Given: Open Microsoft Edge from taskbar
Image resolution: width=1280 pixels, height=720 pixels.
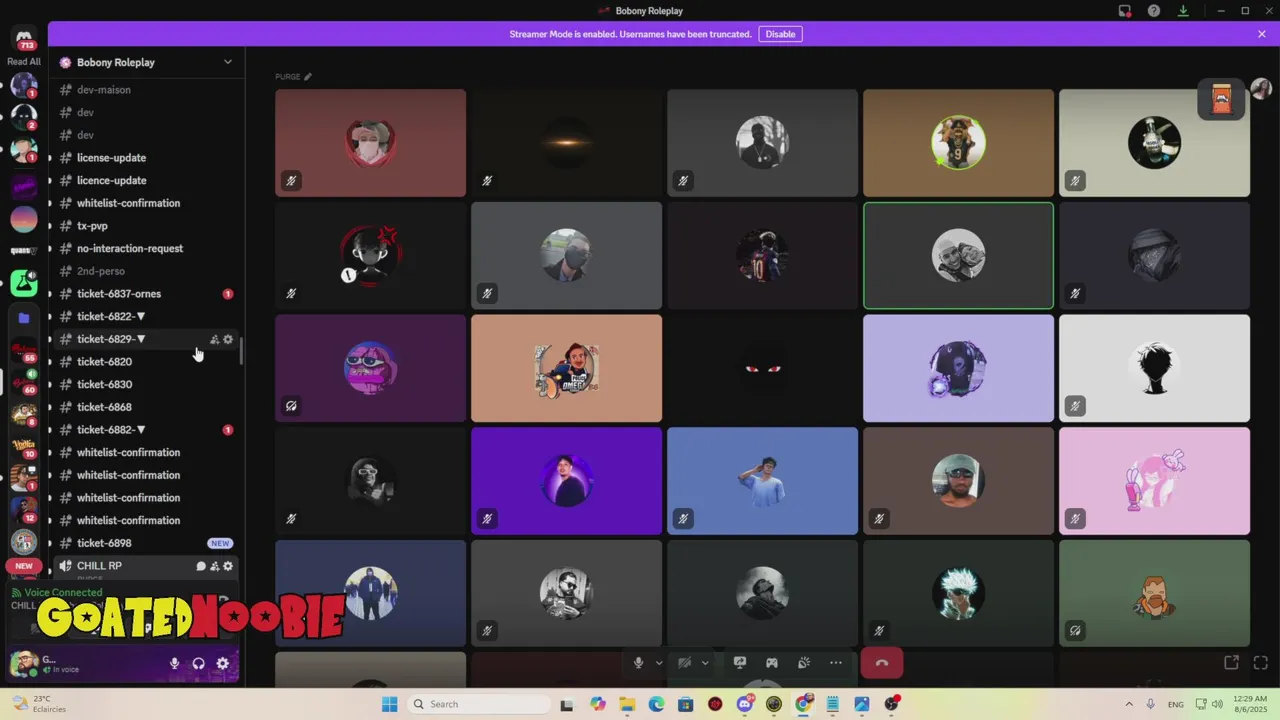Looking at the screenshot, I should (x=656, y=704).
